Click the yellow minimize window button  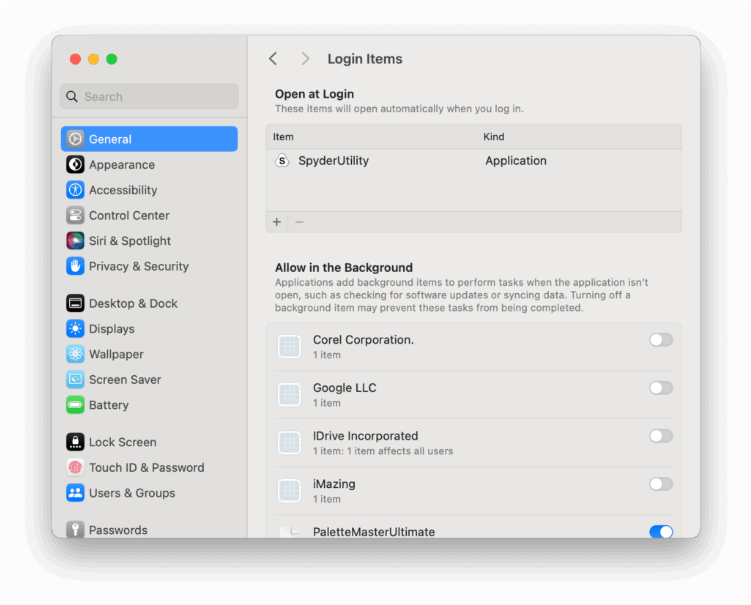(93, 59)
